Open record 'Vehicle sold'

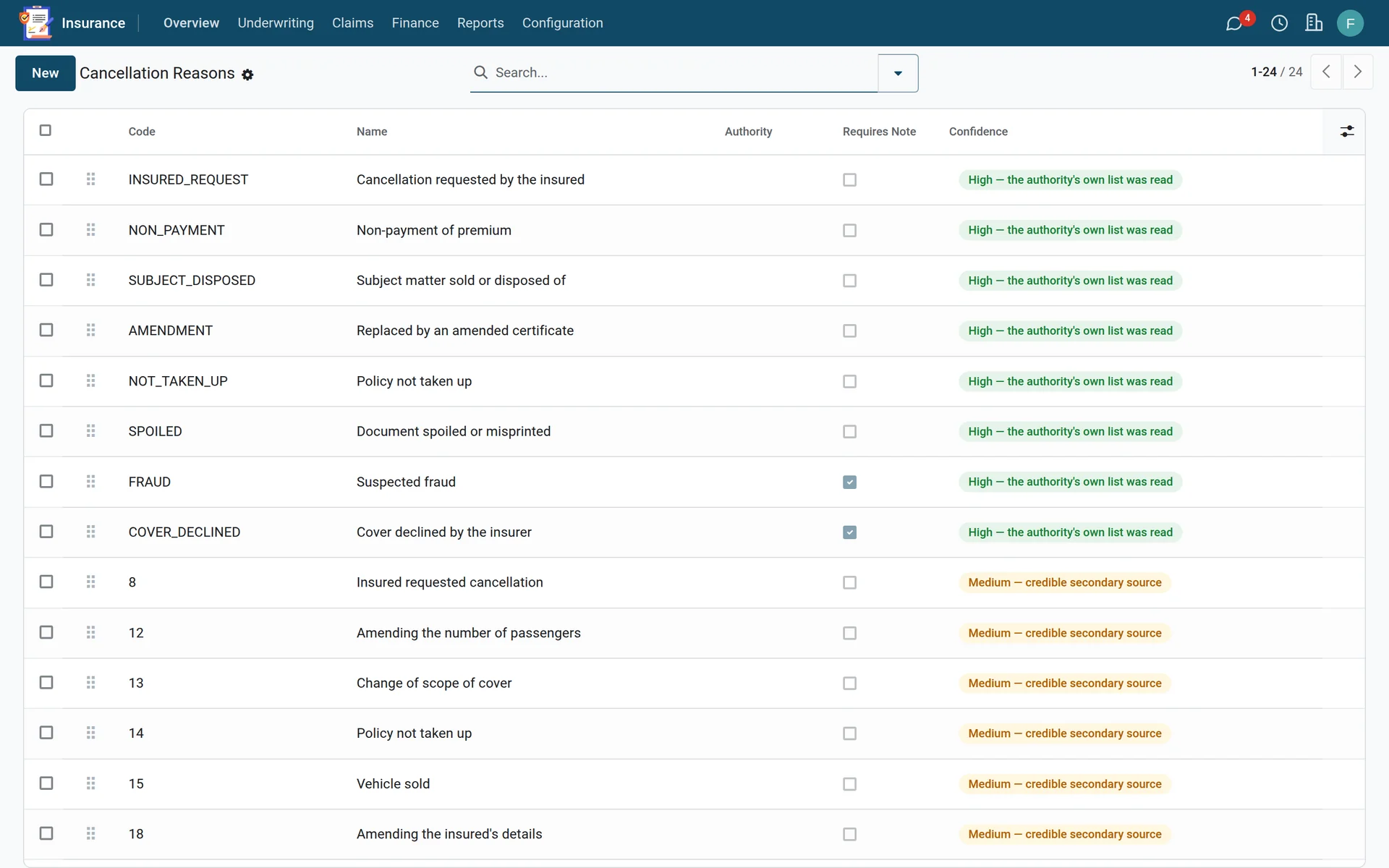[393, 783]
